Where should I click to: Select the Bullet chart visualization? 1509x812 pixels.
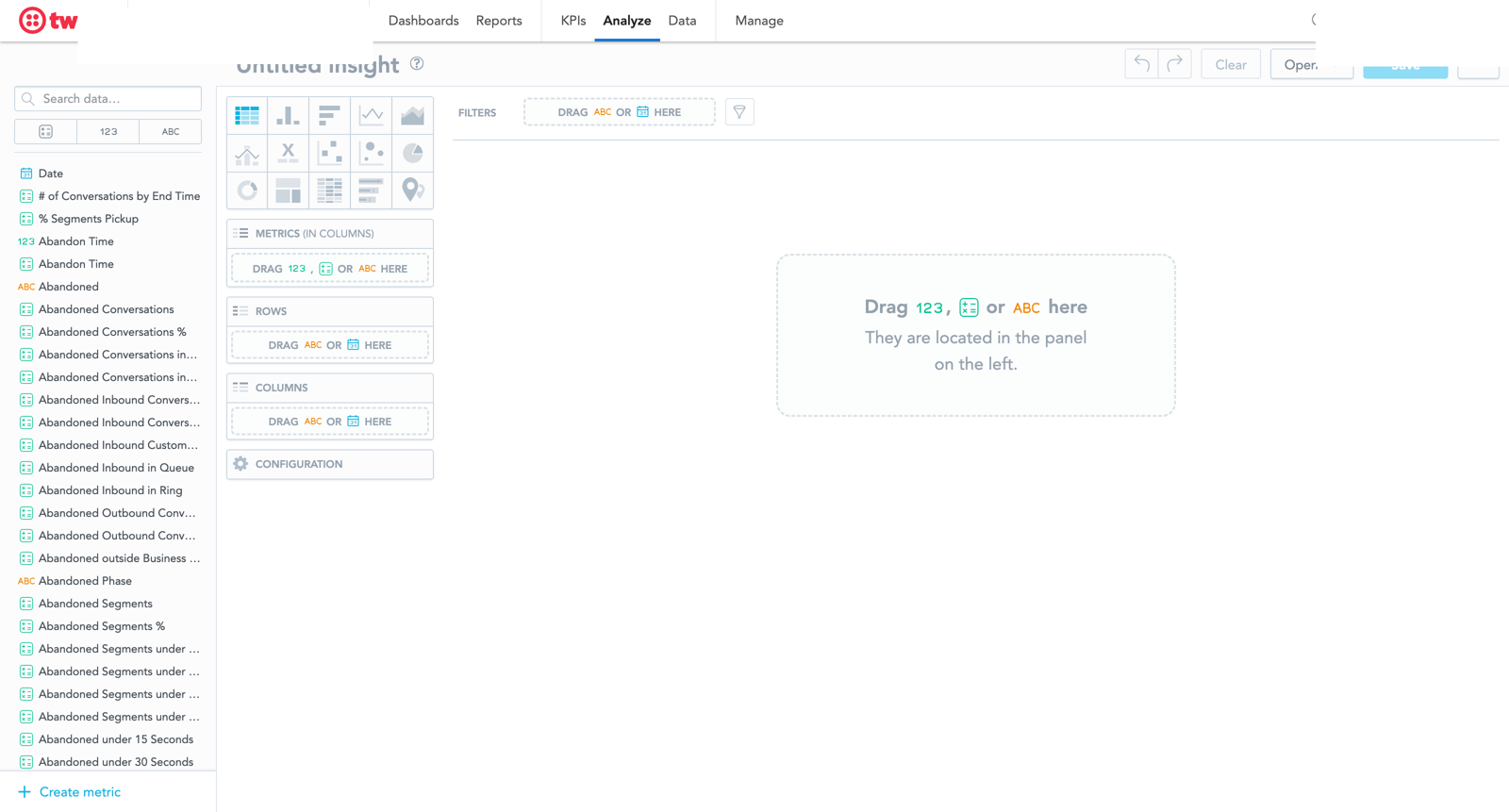(x=372, y=191)
